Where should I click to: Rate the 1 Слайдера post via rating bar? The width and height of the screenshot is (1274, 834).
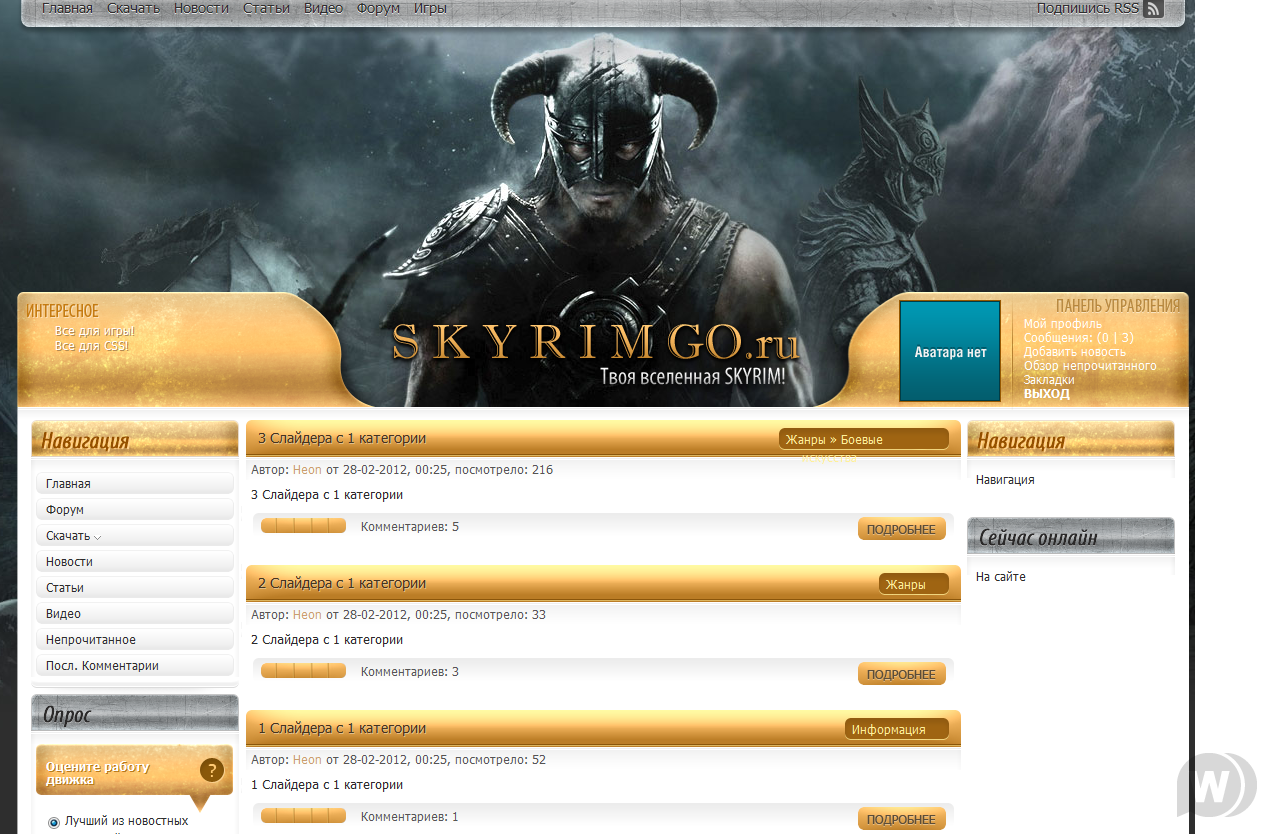point(303,816)
